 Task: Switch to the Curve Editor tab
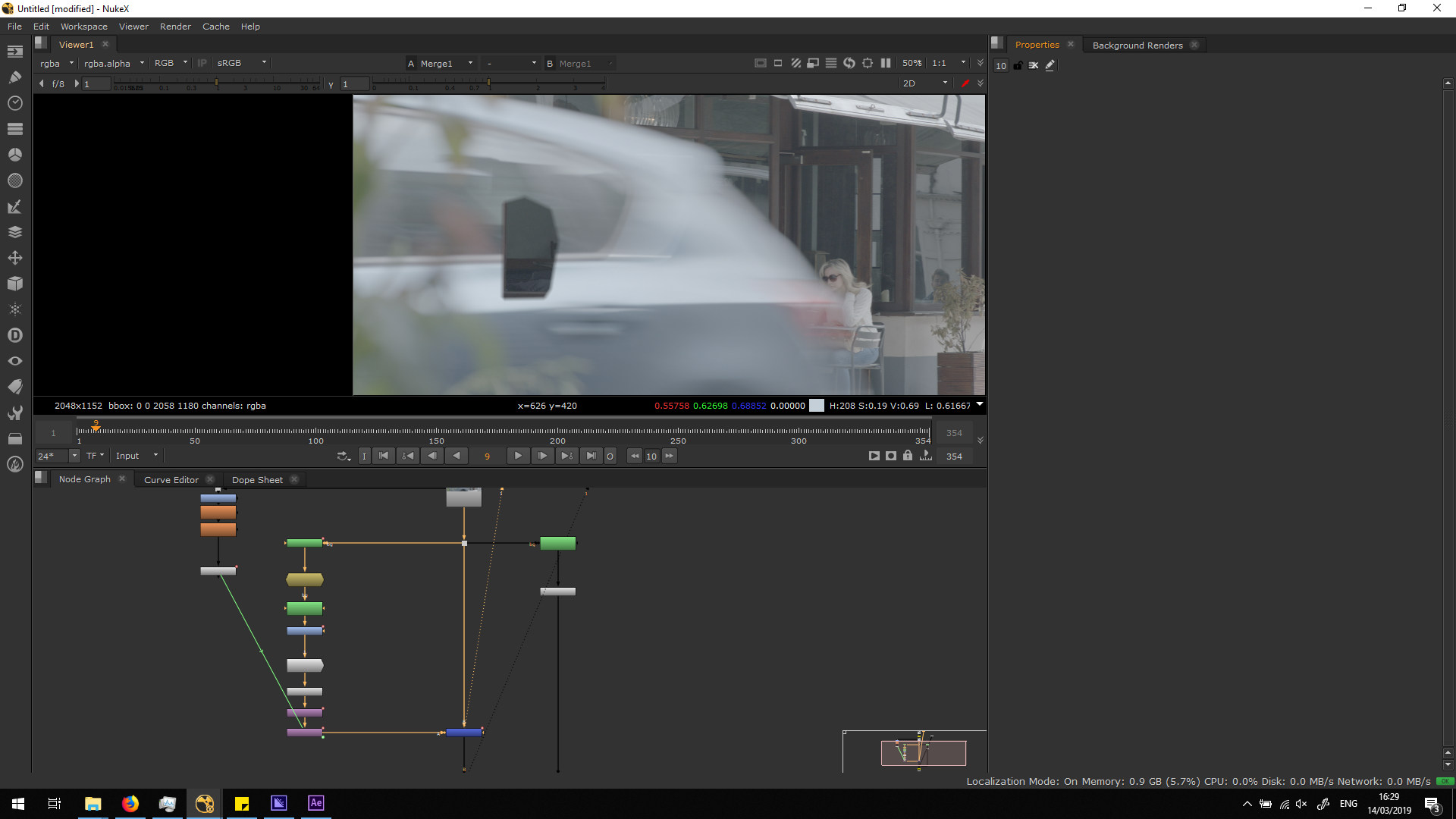pos(171,479)
